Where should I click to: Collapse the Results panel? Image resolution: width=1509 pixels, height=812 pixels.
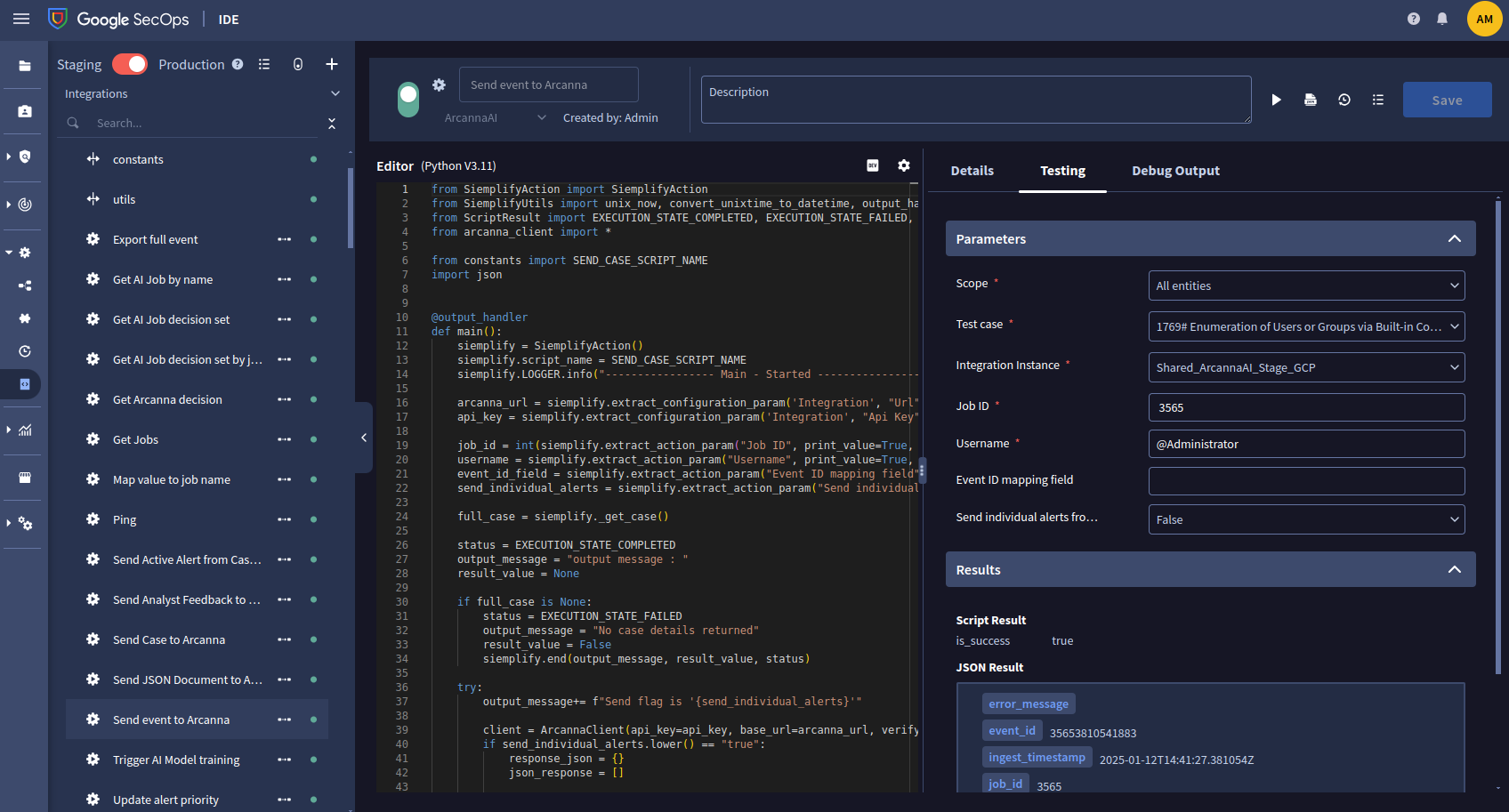click(1455, 569)
